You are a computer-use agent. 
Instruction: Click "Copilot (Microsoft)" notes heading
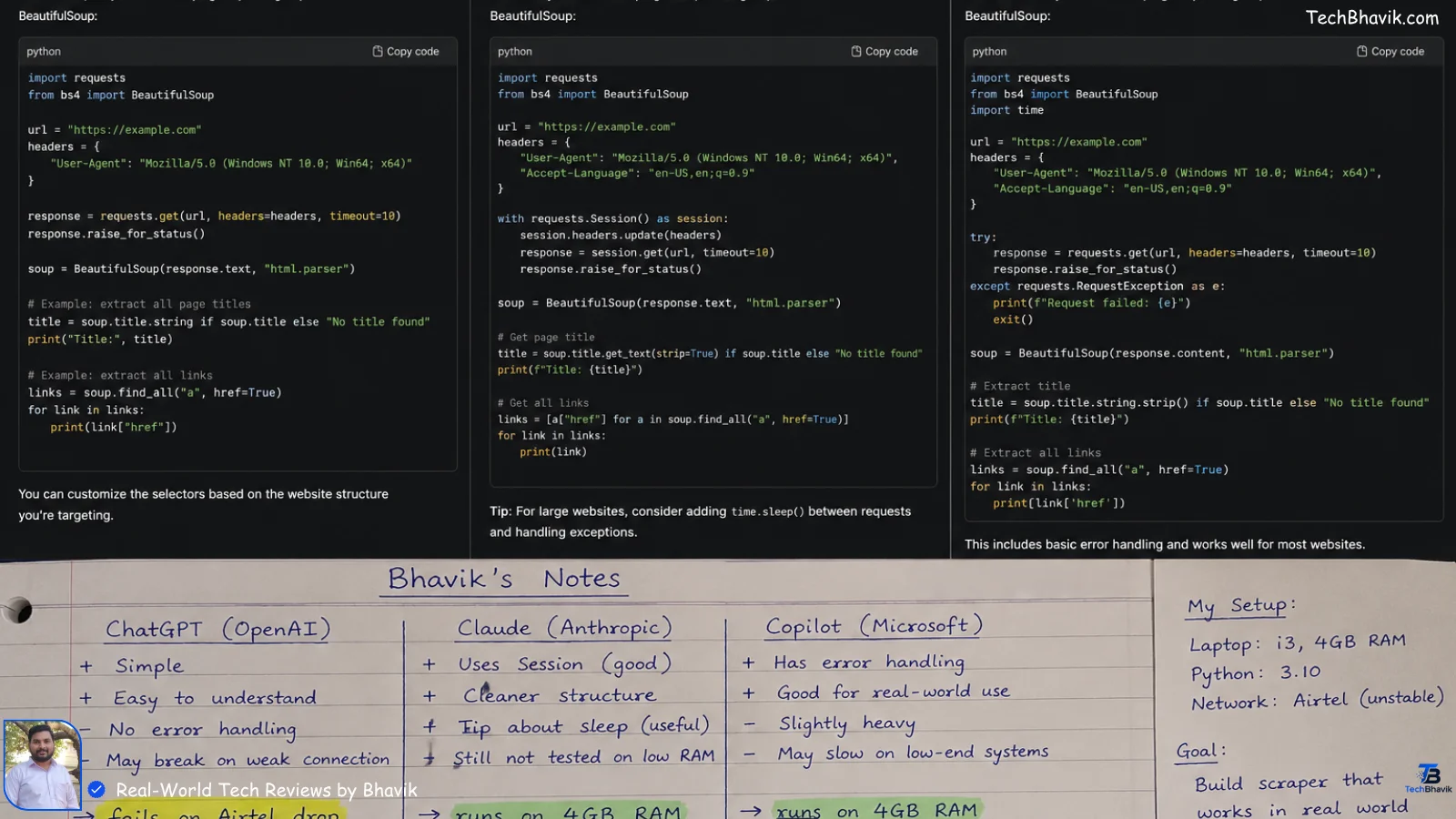click(875, 626)
